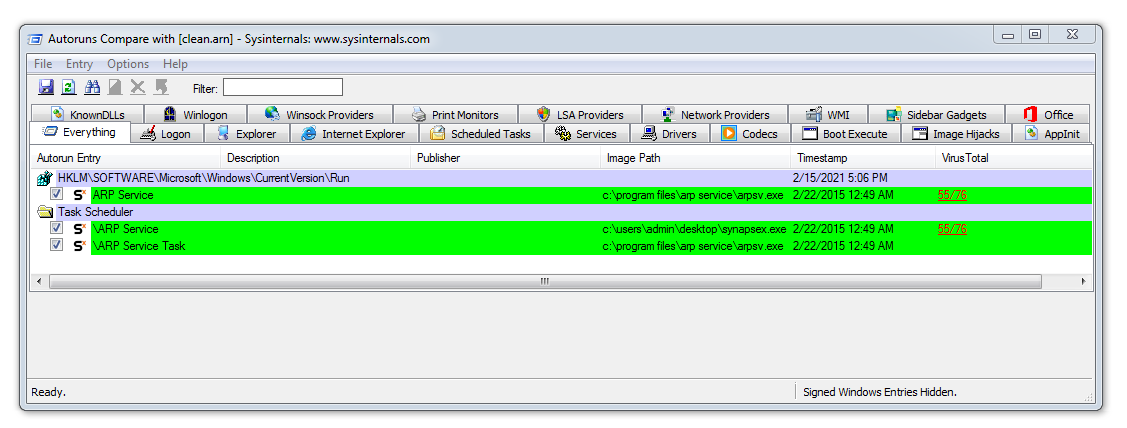Sort by Description column header

click(x=316, y=158)
